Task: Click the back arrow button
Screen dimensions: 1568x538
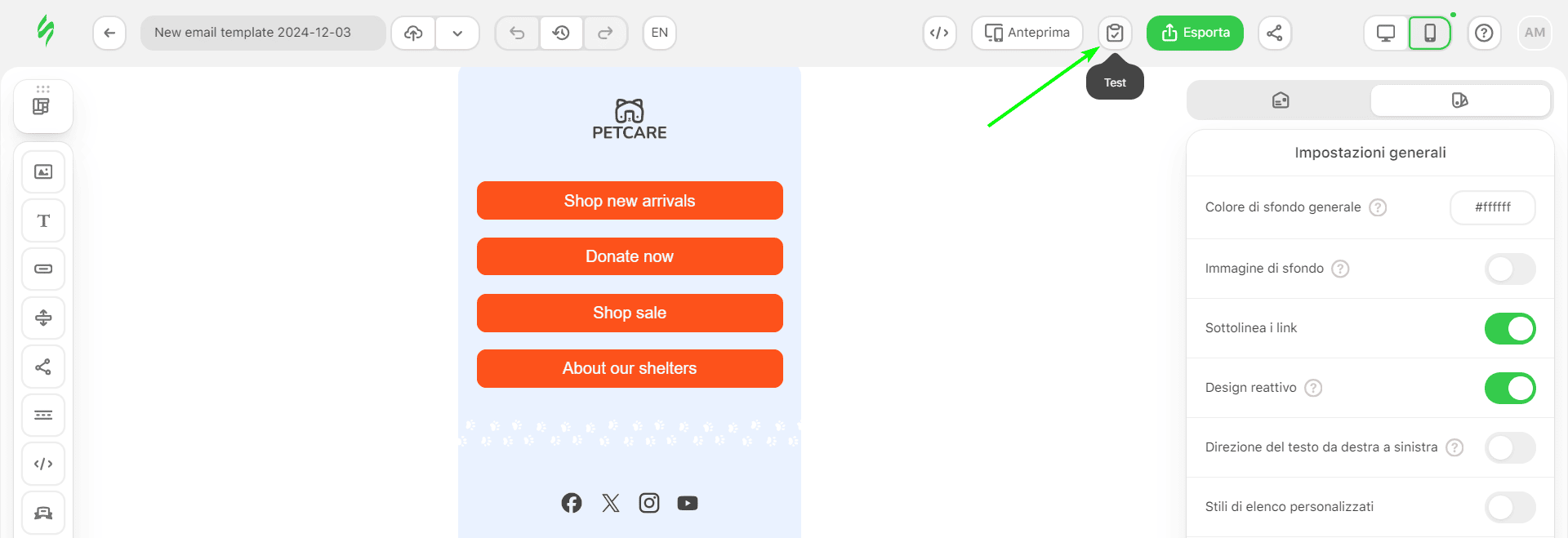Action: click(x=109, y=33)
